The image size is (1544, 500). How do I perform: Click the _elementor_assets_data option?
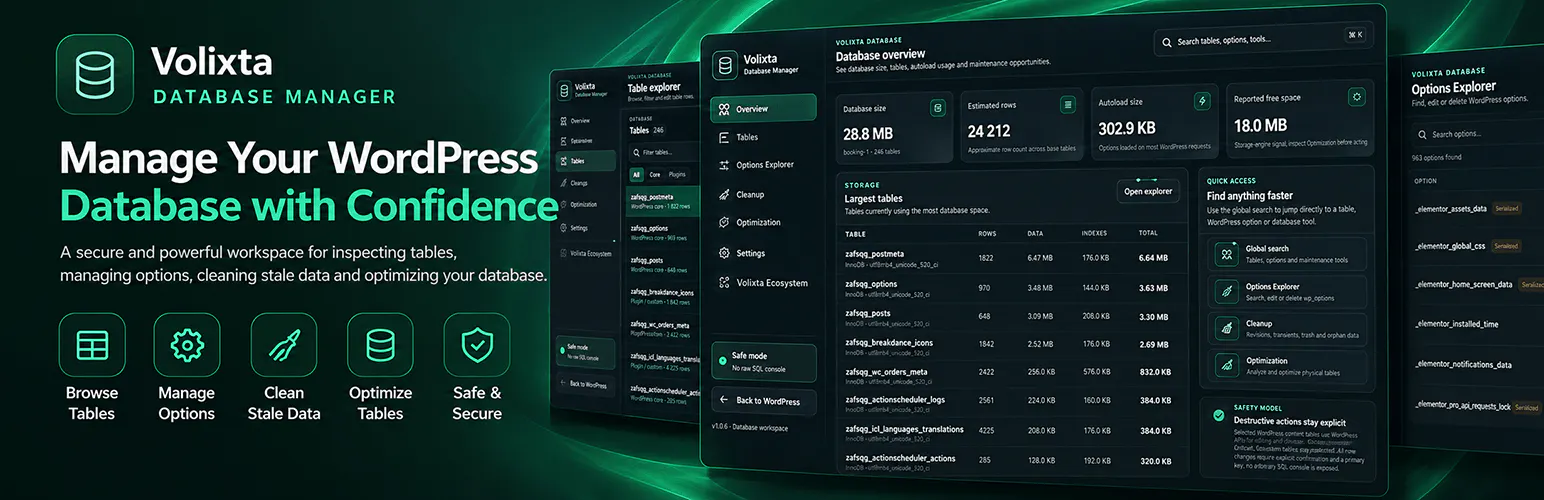click(1451, 209)
